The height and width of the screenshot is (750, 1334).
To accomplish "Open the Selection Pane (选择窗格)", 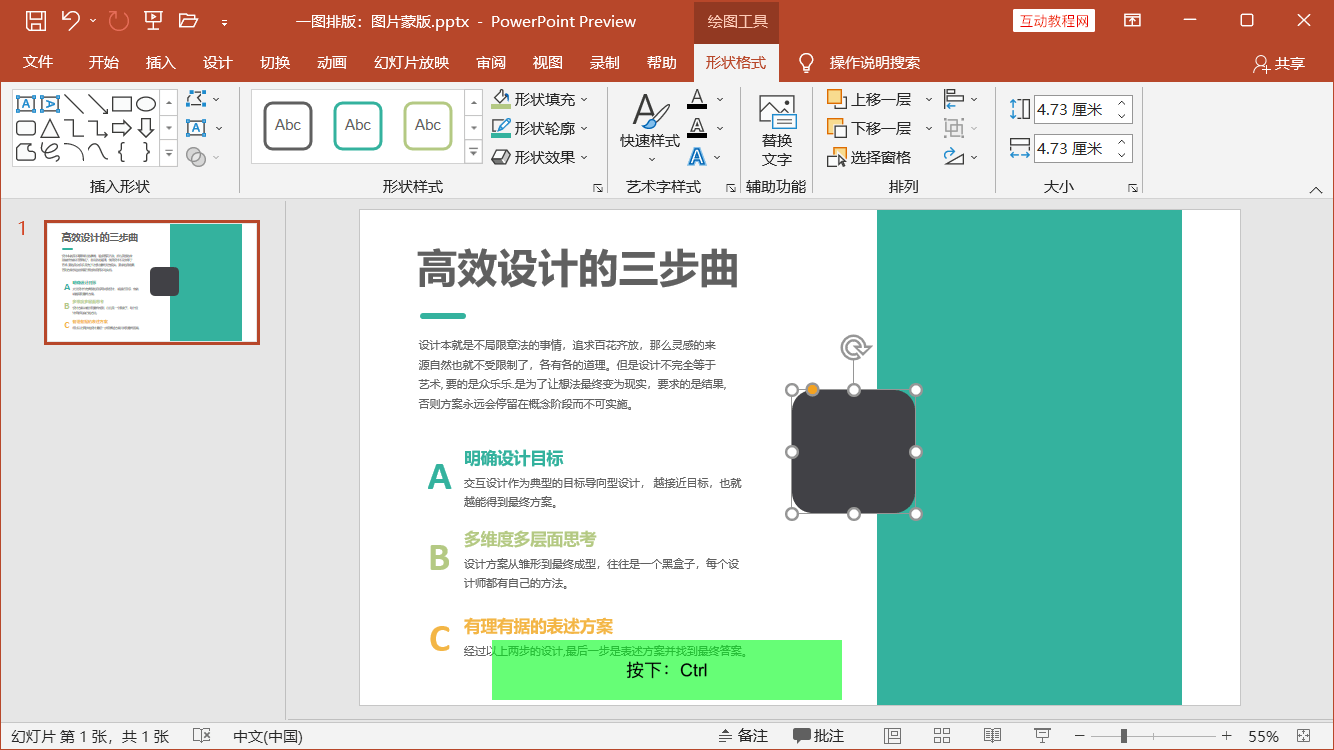I will [869, 157].
